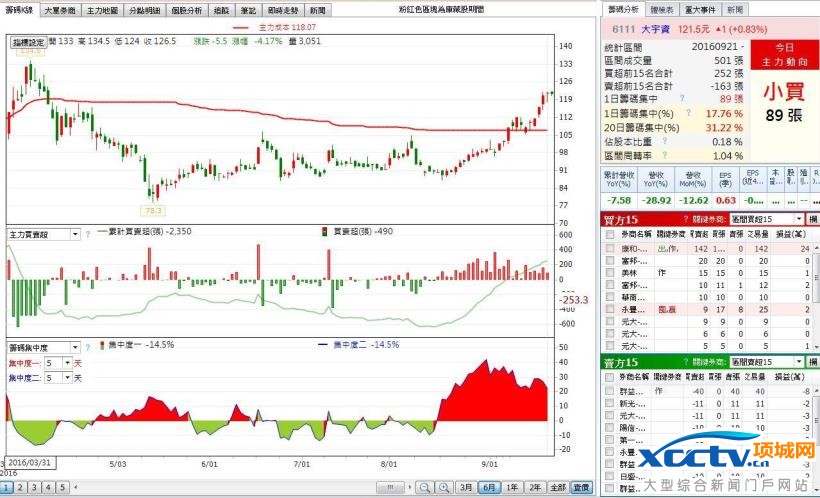This screenshot has height=498, width=820.
Task: Switch to the 主力地圖 tab
Action: tap(100, 9)
